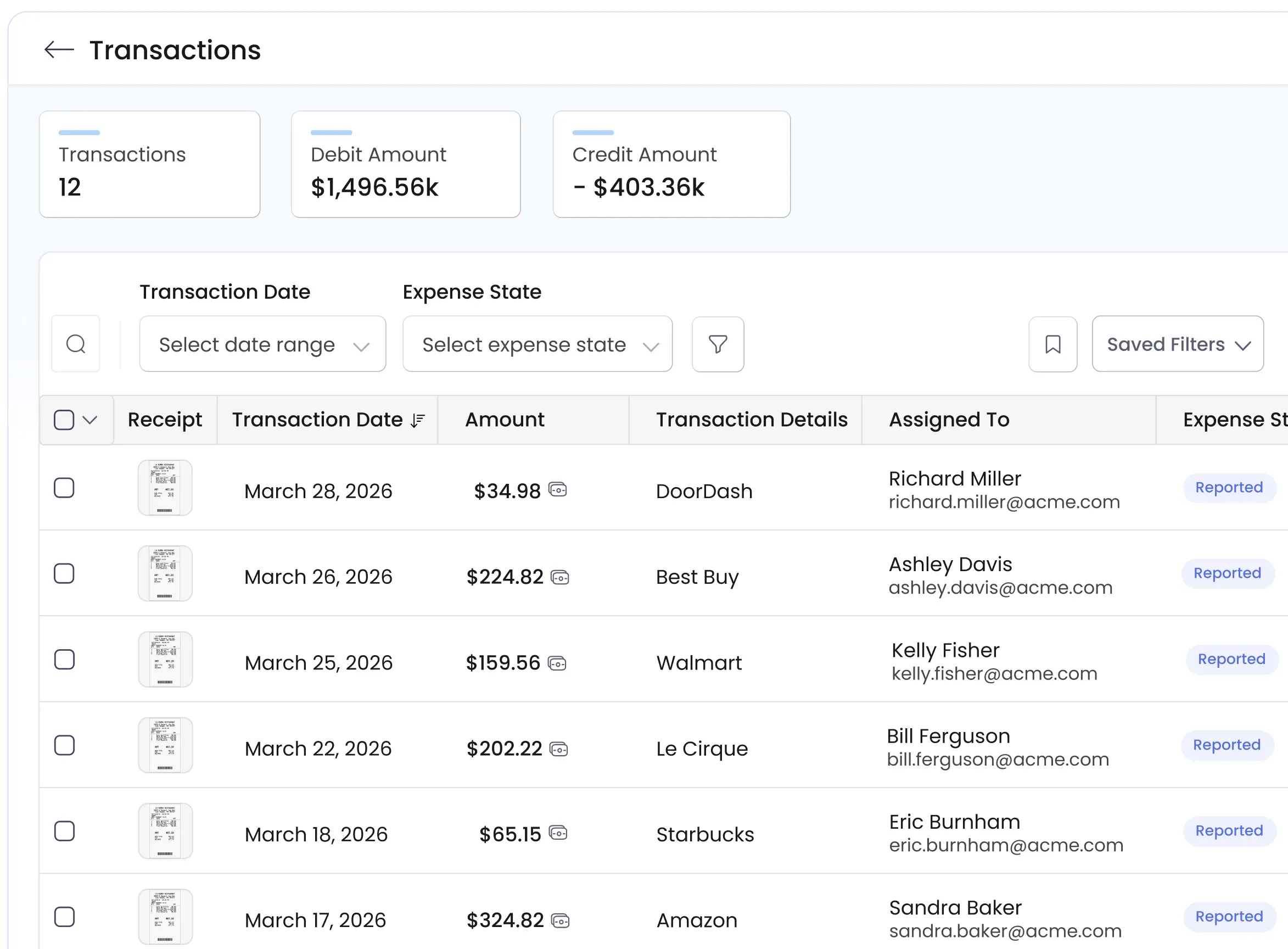Select the checkbox for the DoorDash transaction
Image resolution: width=1288 pixels, height=949 pixels.
[64, 488]
